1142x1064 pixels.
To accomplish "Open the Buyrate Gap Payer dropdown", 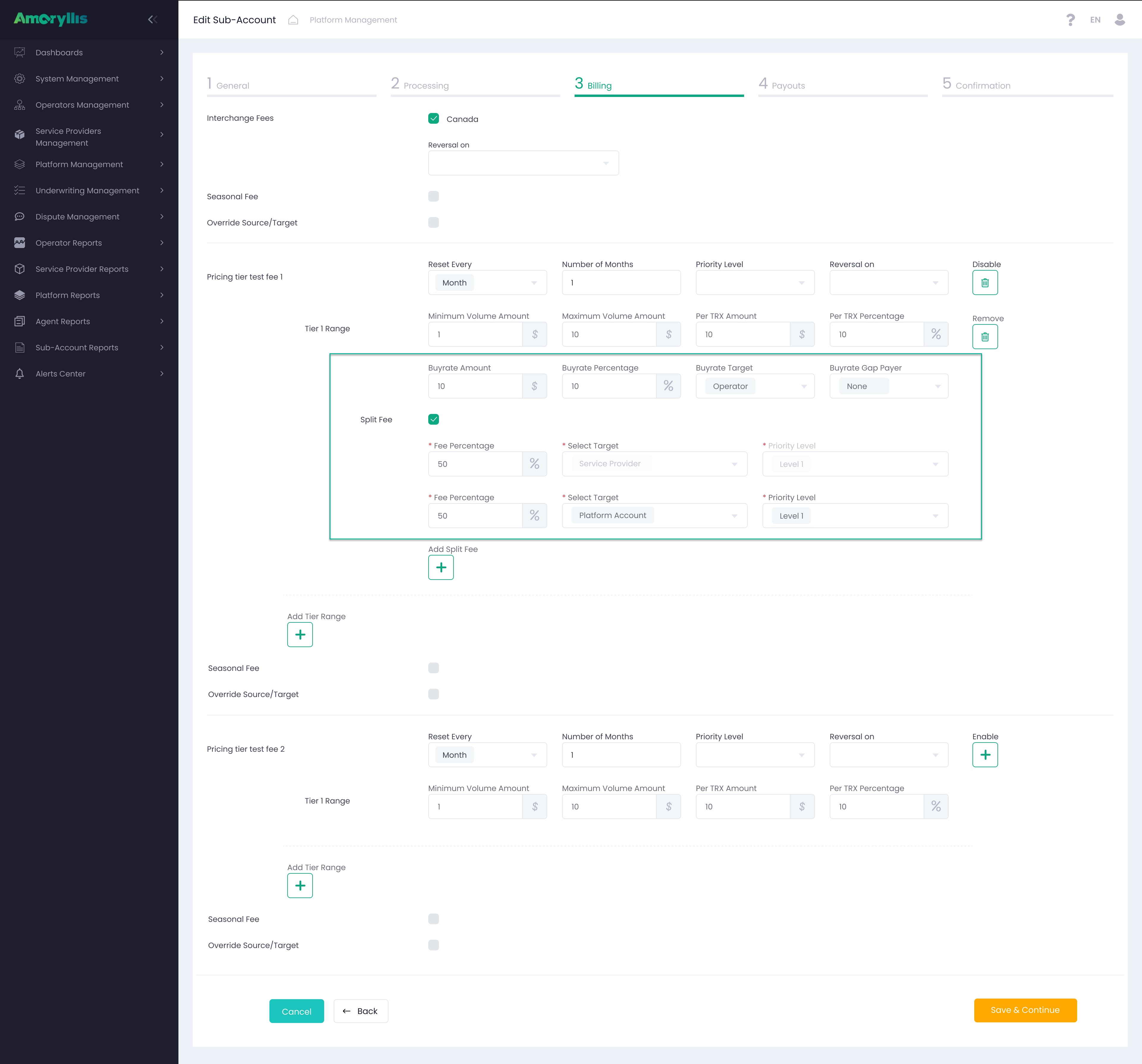I will click(889, 386).
